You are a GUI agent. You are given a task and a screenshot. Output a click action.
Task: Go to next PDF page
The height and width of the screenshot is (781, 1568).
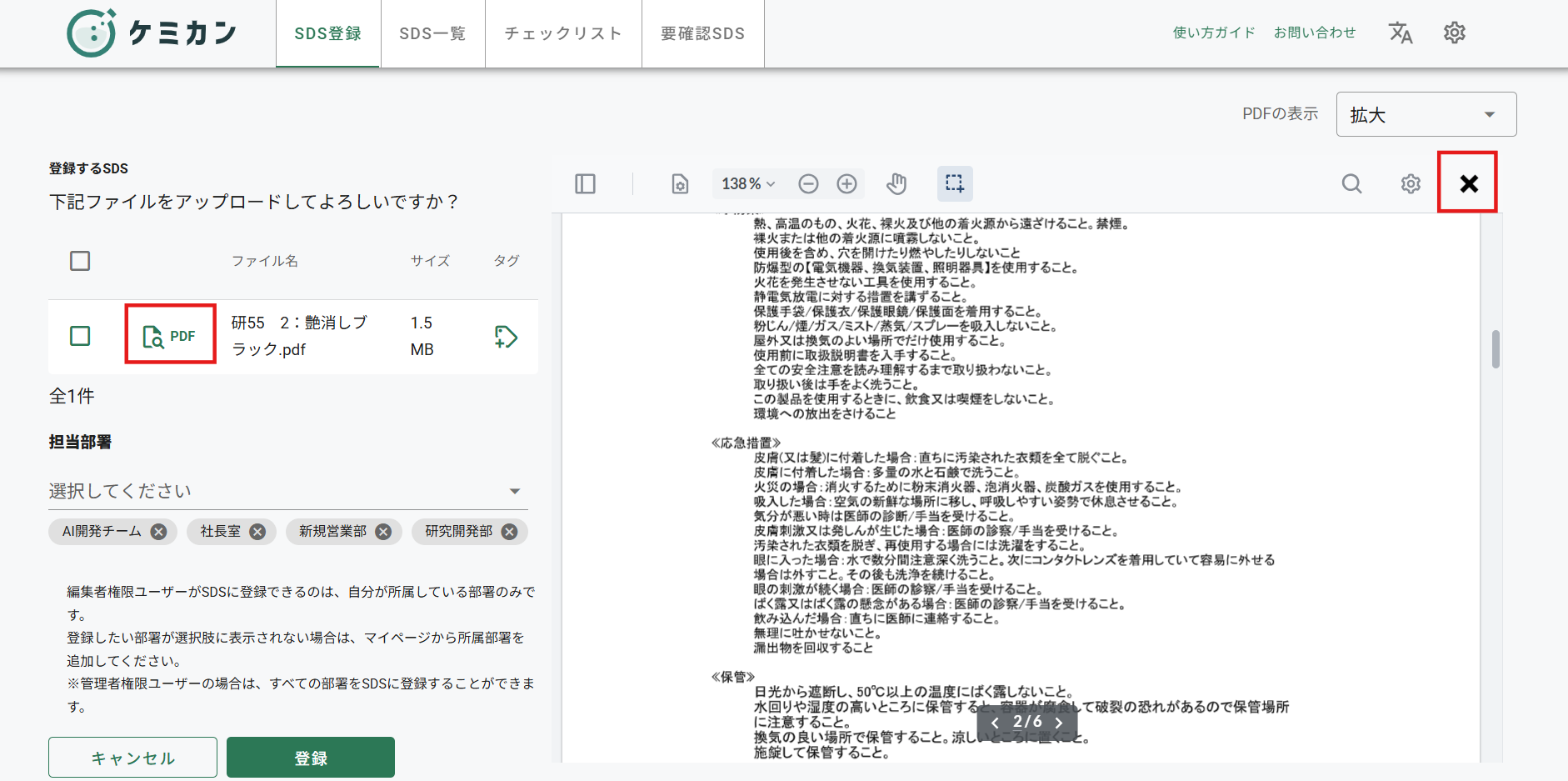point(1059,723)
